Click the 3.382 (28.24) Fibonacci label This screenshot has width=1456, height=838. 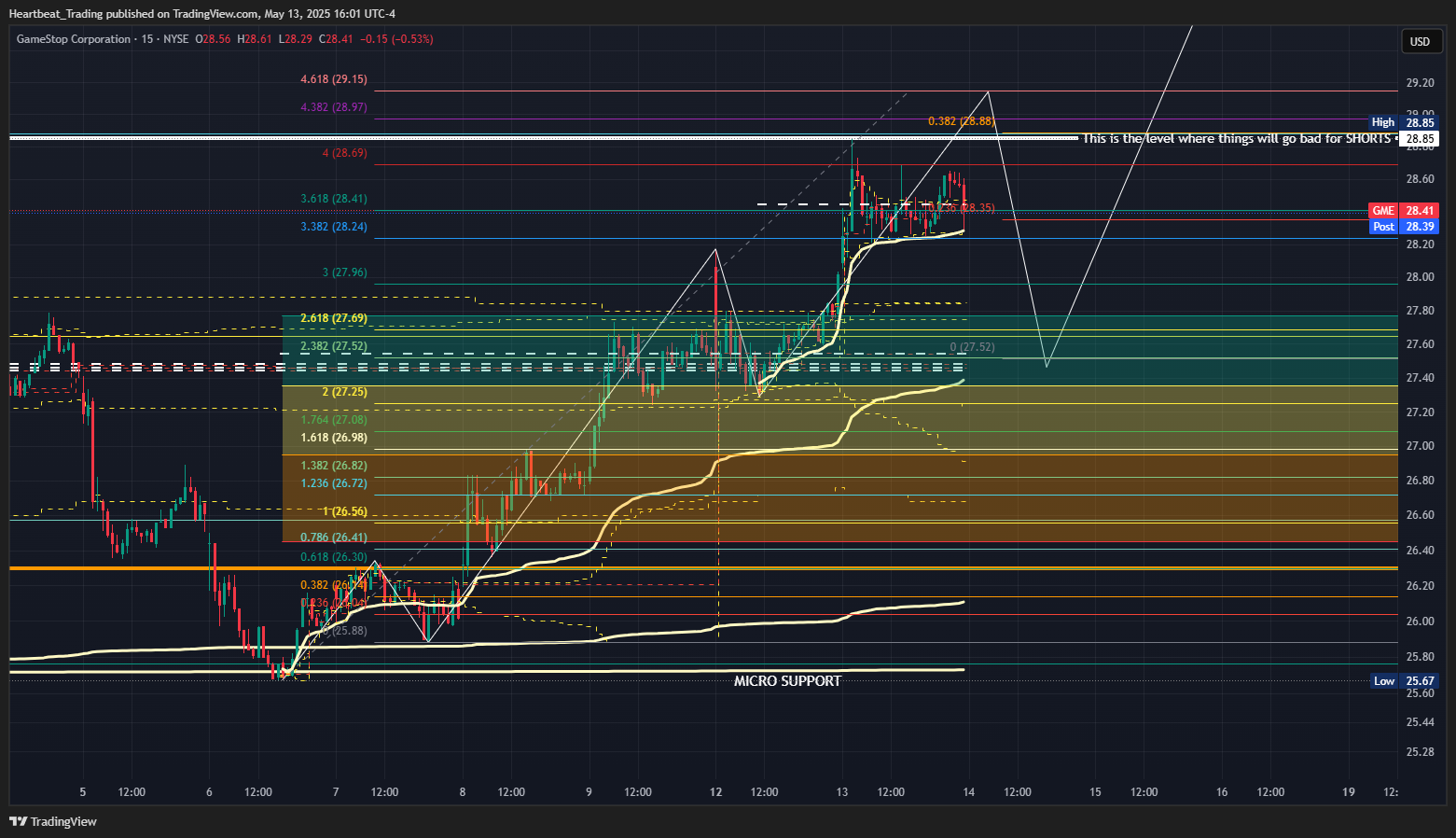coord(334,227)
